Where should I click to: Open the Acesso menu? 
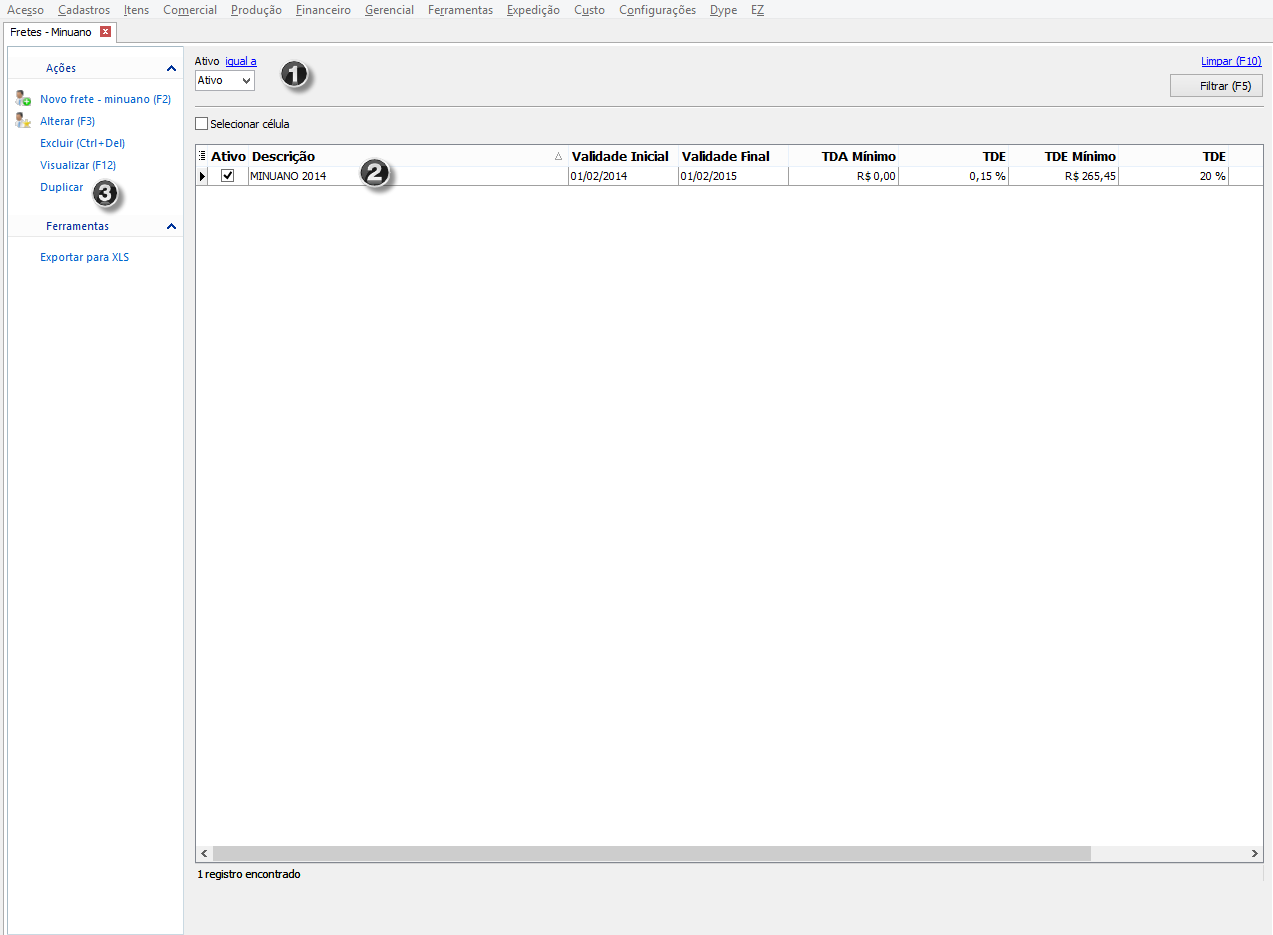coord(25,10)
